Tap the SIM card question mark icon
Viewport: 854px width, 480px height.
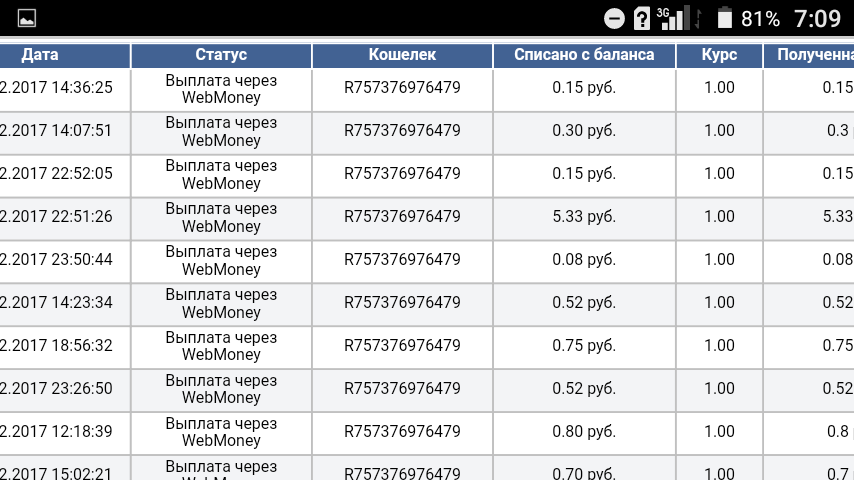click(x=639, y=18)
